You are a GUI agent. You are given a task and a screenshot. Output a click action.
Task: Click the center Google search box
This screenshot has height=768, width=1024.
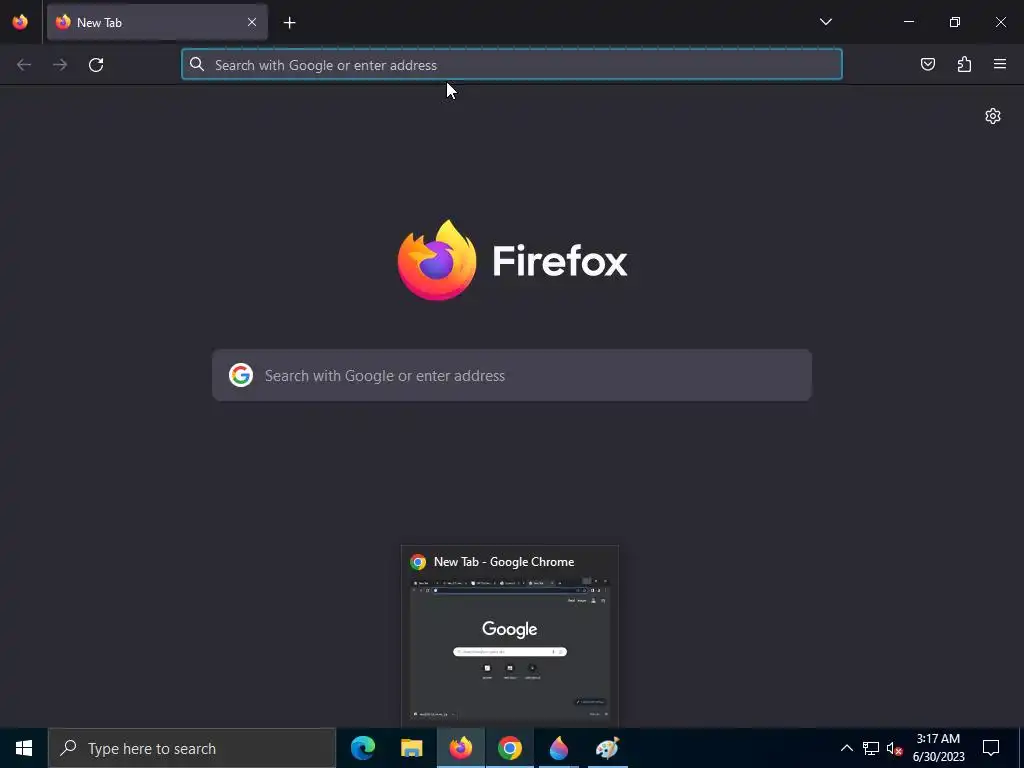[x=512, y=376]
